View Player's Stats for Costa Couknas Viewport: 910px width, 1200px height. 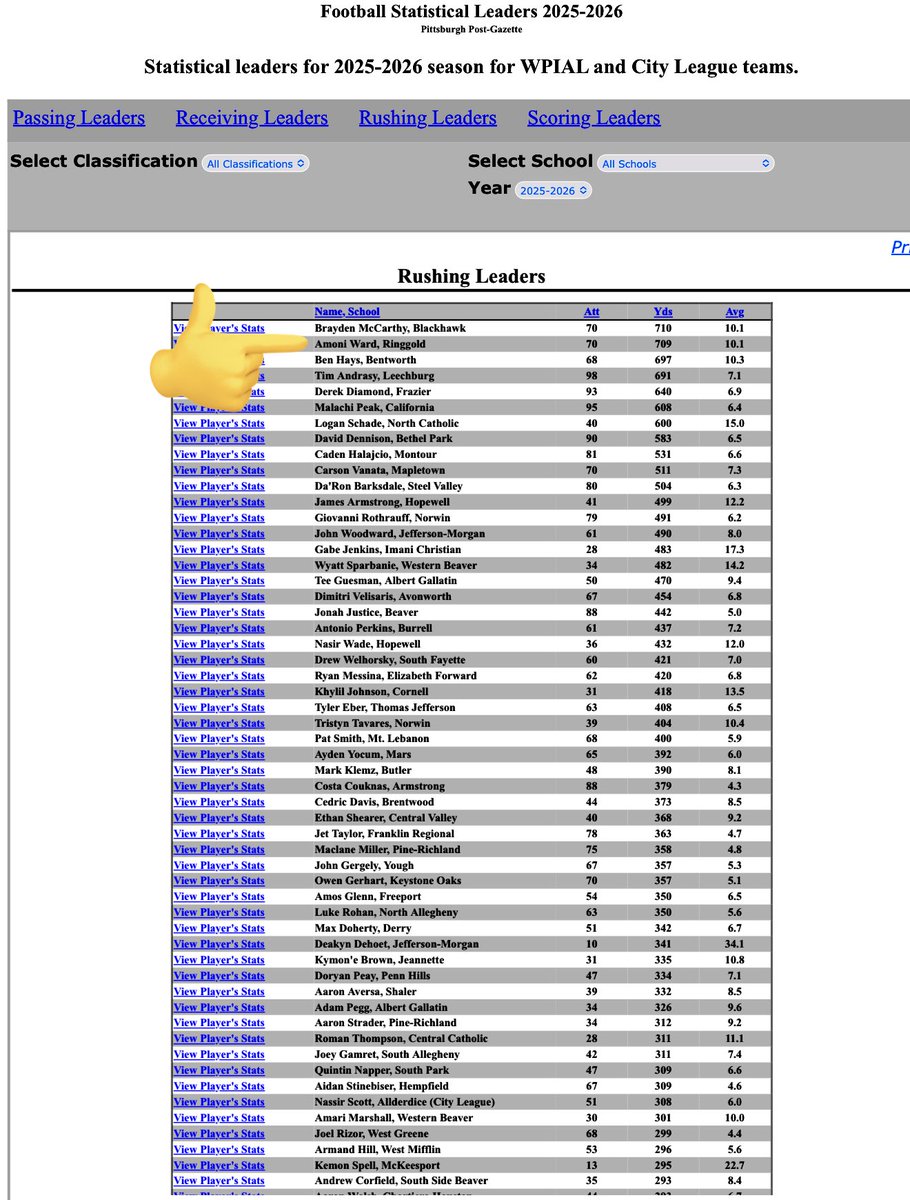219,786
